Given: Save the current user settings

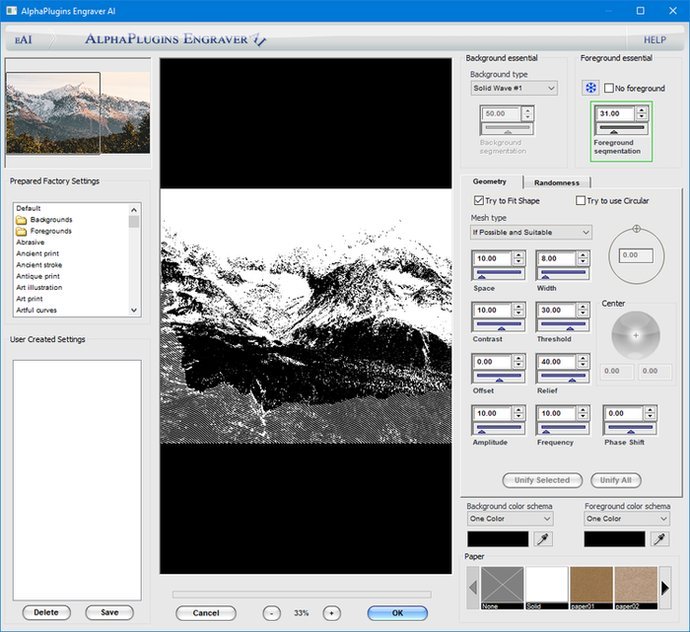Looking at the screenshot, I should (109, 612).
